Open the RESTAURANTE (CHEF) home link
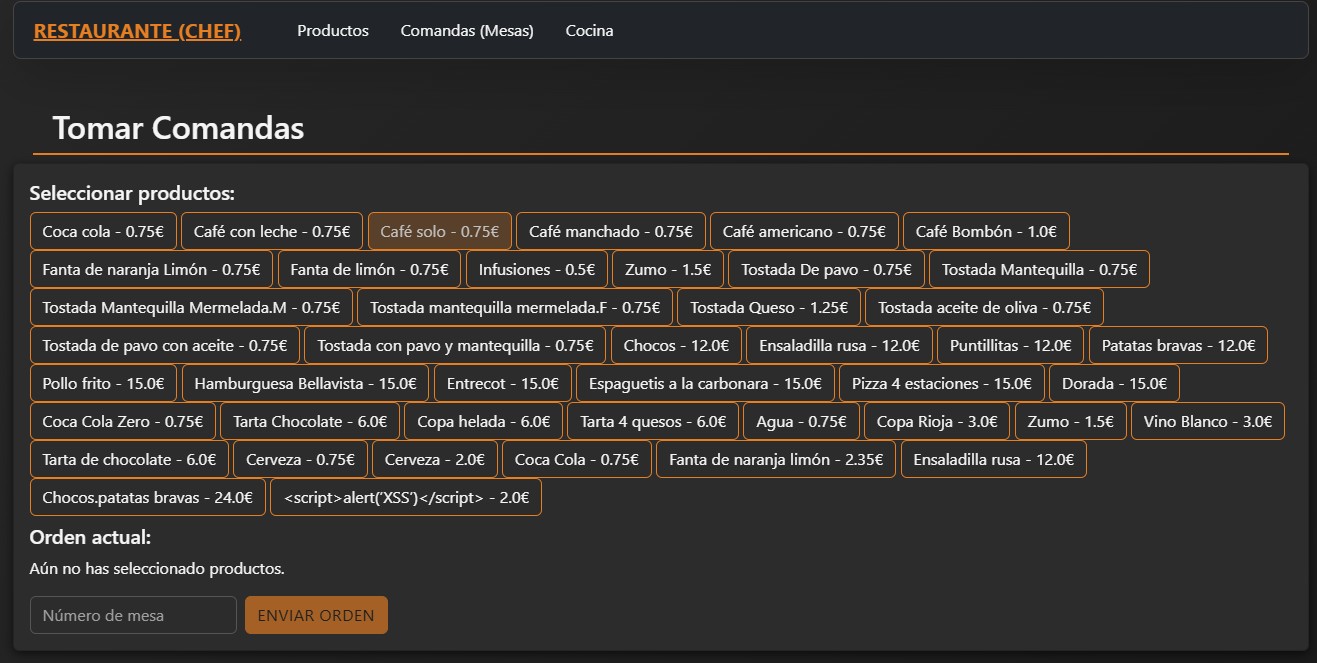This screenshot has height=663, width=1317. [x=137, y=31]
